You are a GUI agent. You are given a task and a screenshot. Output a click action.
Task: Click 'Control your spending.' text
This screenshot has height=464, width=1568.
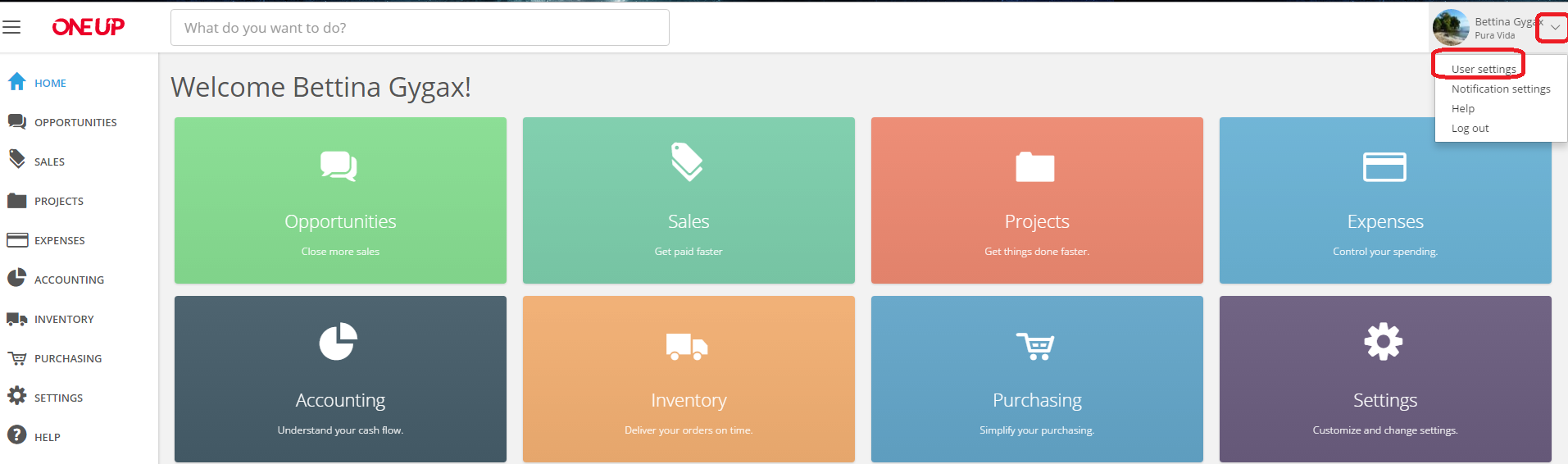[1385, 252]
